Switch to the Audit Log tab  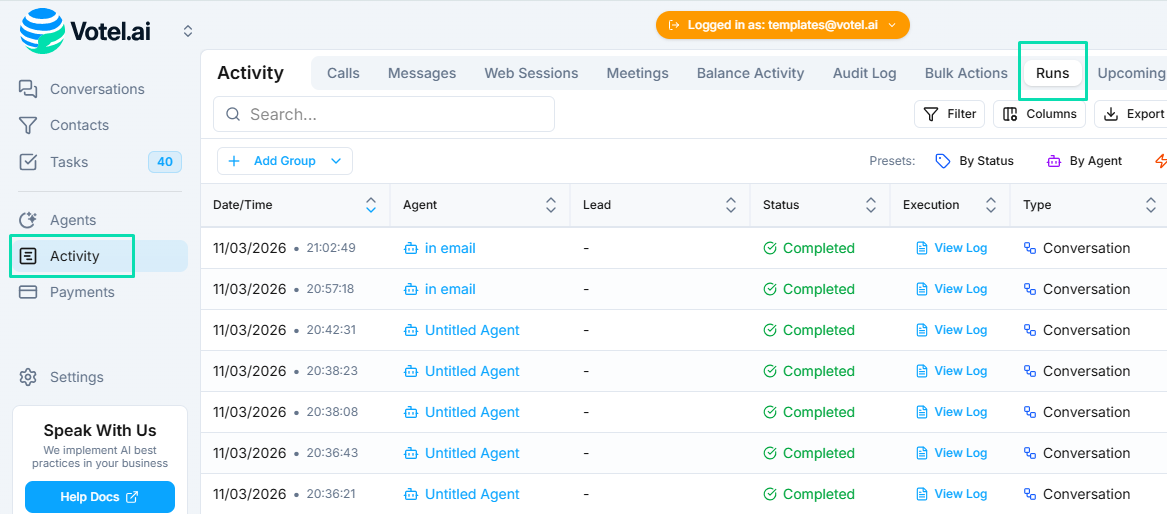[864, 73]
